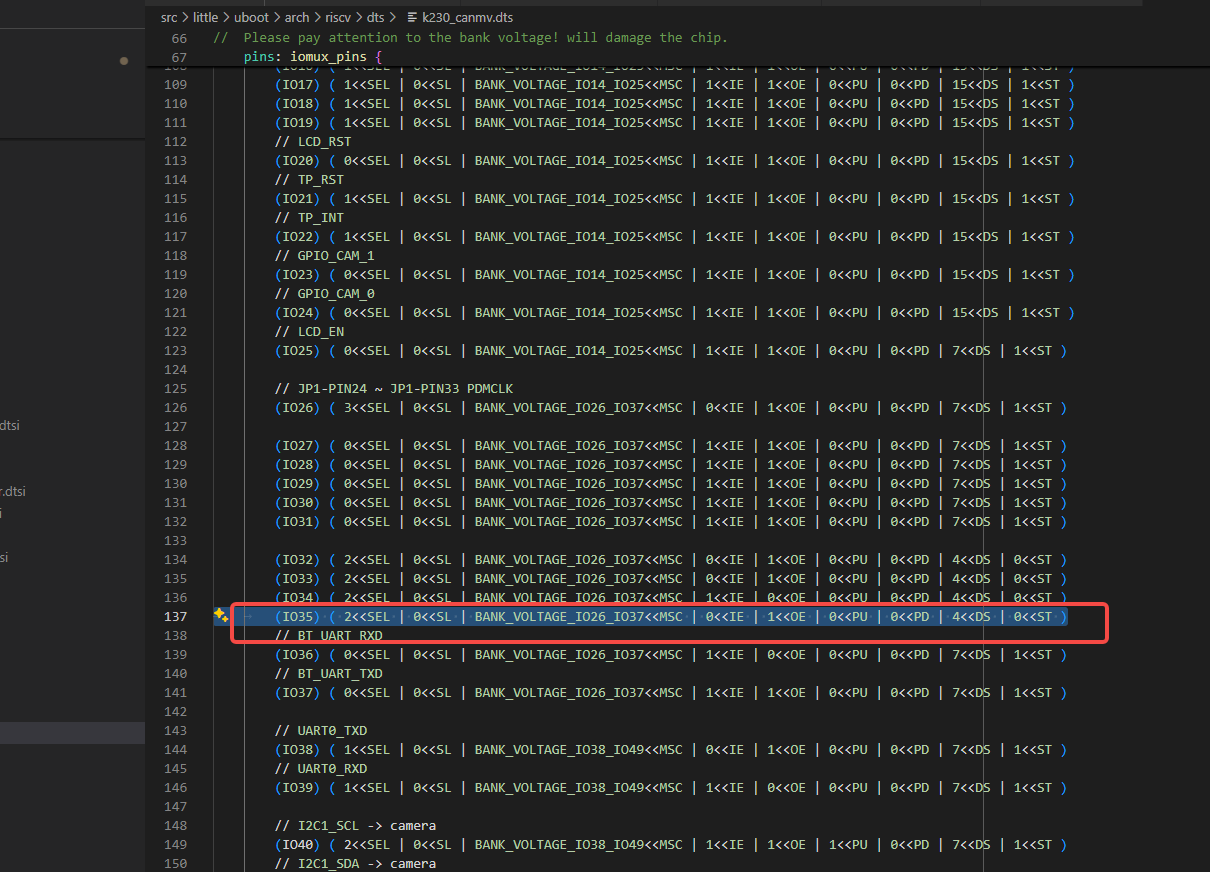Open the uboot breadcrumb dropdown
1210x872 pixels.
[x=251, y=17]
